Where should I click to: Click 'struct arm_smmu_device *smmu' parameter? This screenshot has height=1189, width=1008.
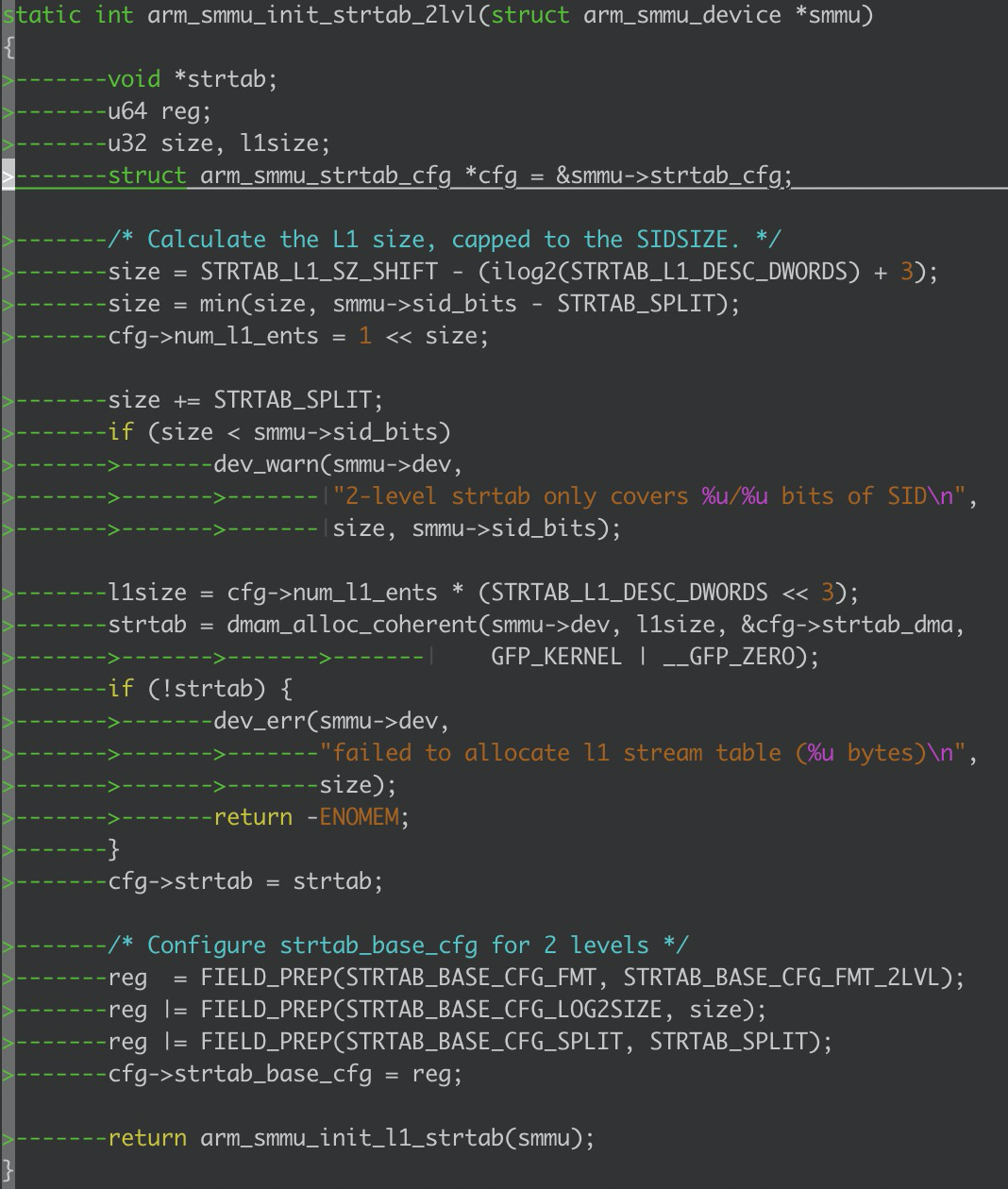(x=675, y=15)
